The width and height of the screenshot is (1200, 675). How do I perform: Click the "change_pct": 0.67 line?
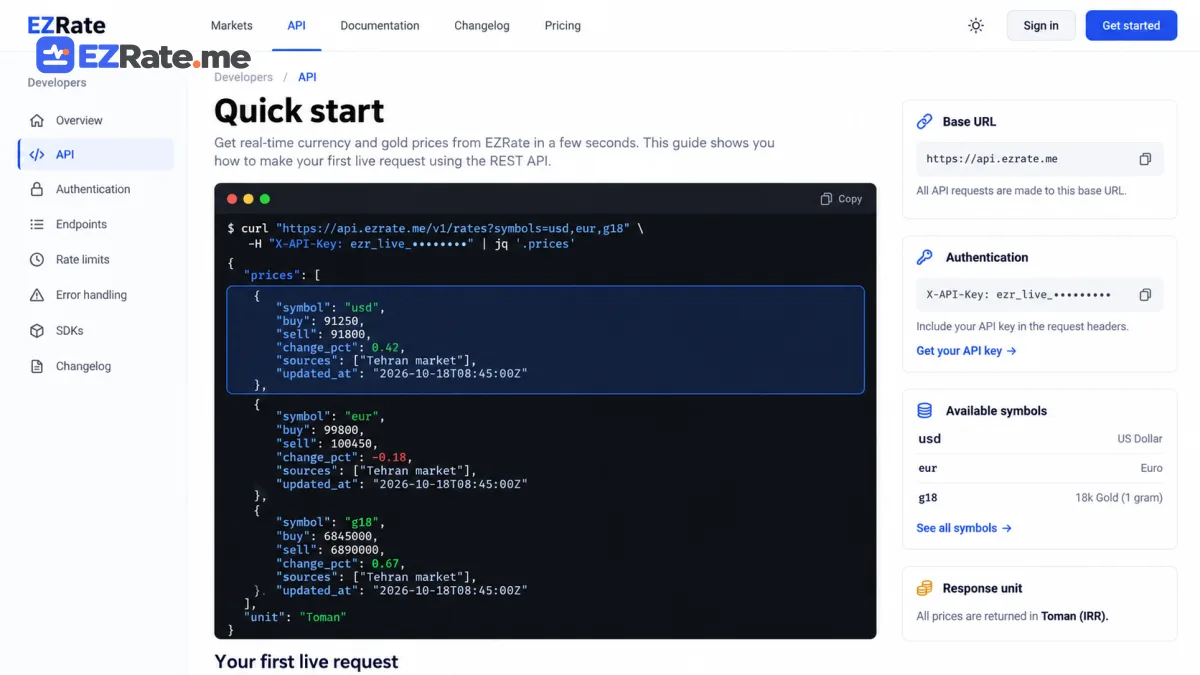point(341,564)
